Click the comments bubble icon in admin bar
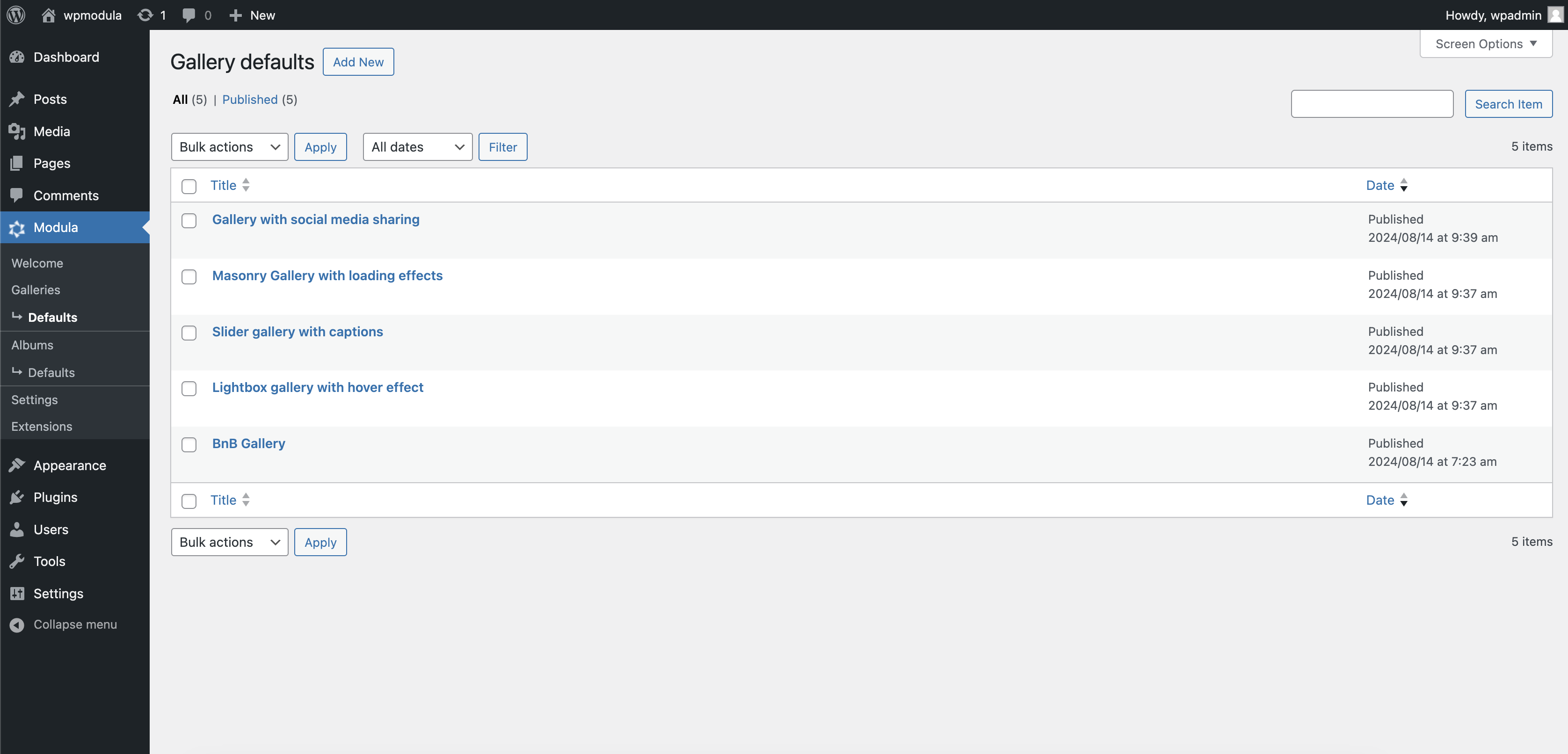 click(189, 15)
